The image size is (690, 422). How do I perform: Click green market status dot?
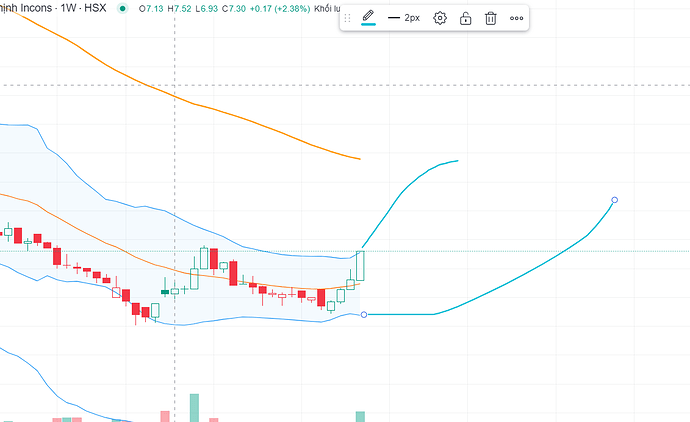(x=122, y=8)
